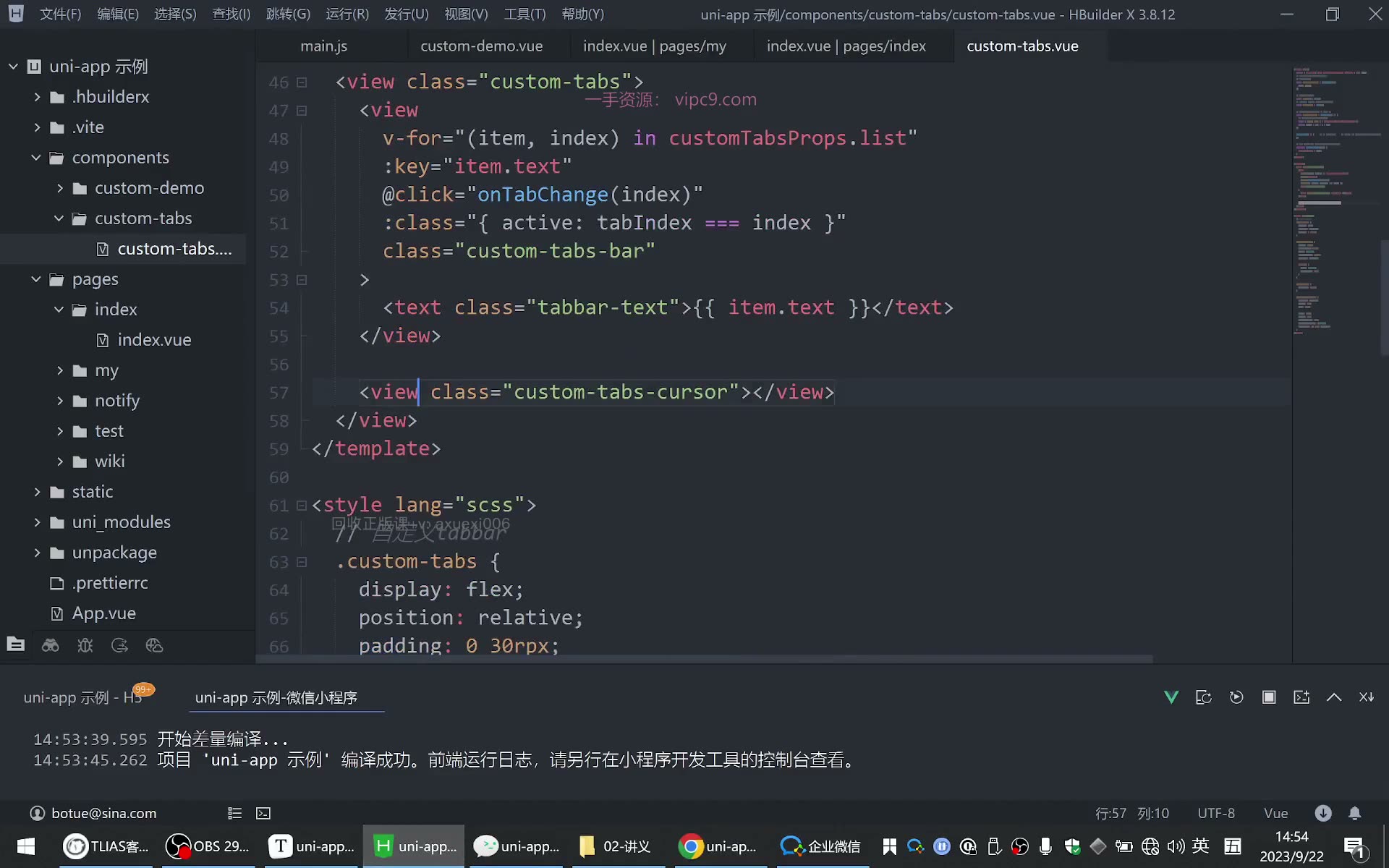This screenshot has width=1389, height=868.
Task: Fold code block at line 47
Action: [x=302, y=111]
